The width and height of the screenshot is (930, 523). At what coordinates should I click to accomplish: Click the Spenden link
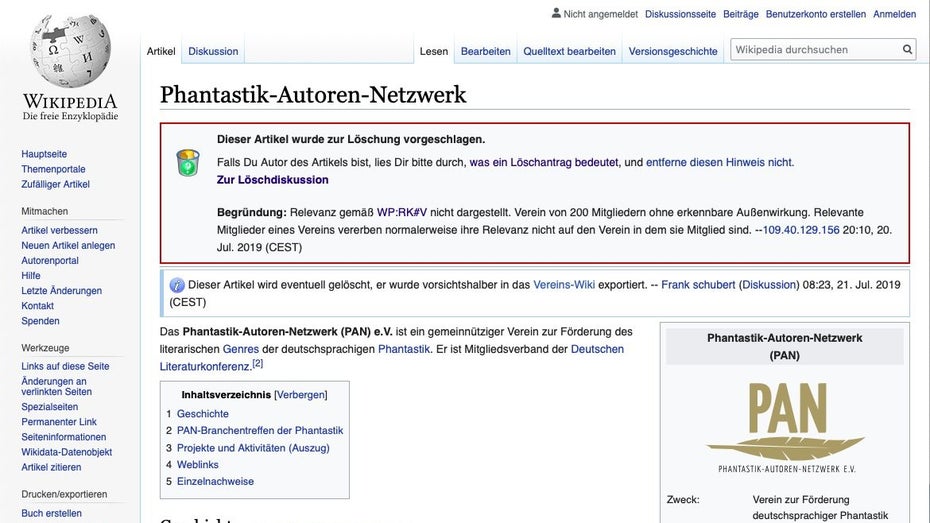tap(40, 321)
